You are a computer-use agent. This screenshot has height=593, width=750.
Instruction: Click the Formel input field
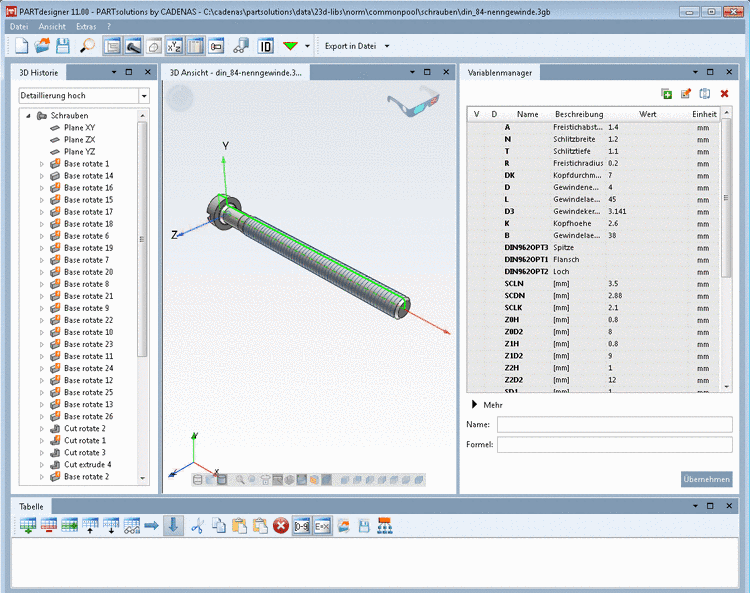(x=614, y=444)
